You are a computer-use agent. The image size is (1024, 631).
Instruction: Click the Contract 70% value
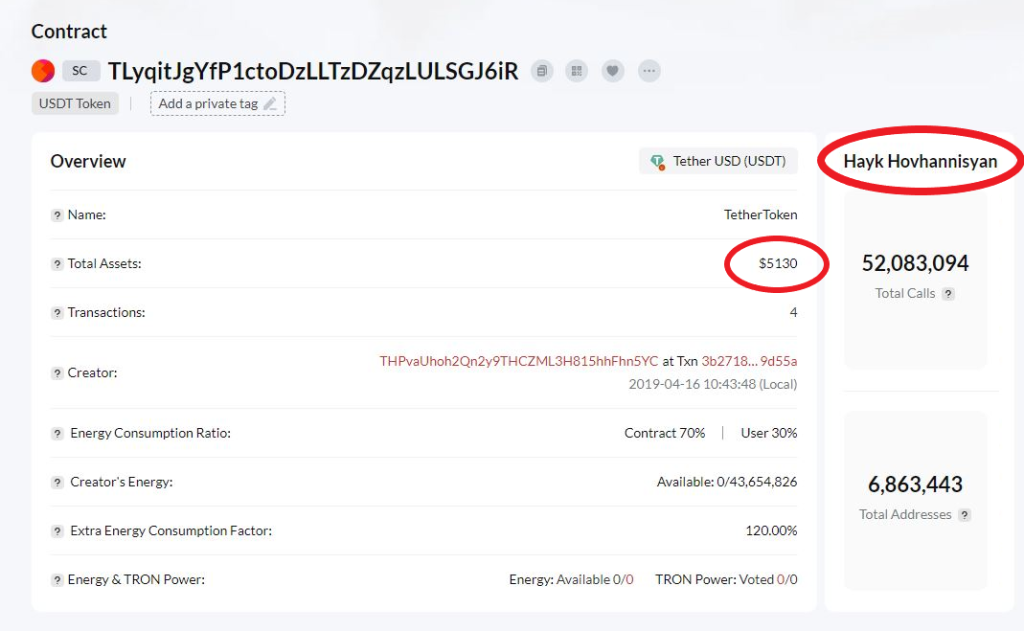click(665, 433)
